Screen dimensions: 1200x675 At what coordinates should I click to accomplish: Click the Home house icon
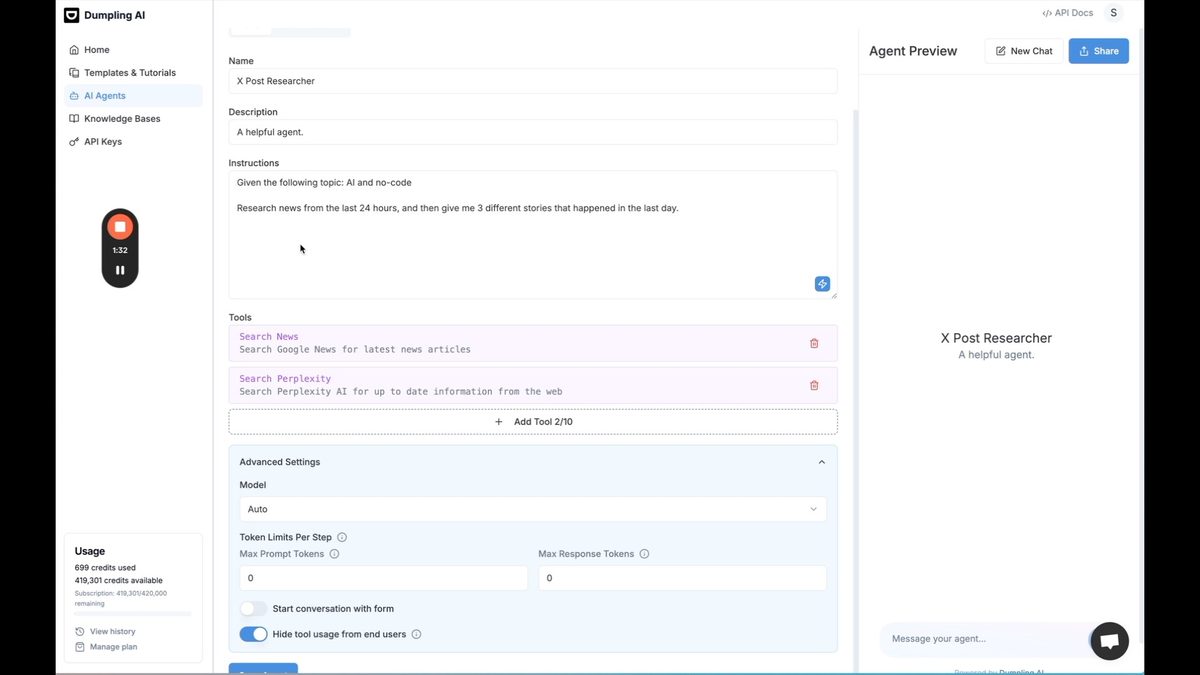74,50
